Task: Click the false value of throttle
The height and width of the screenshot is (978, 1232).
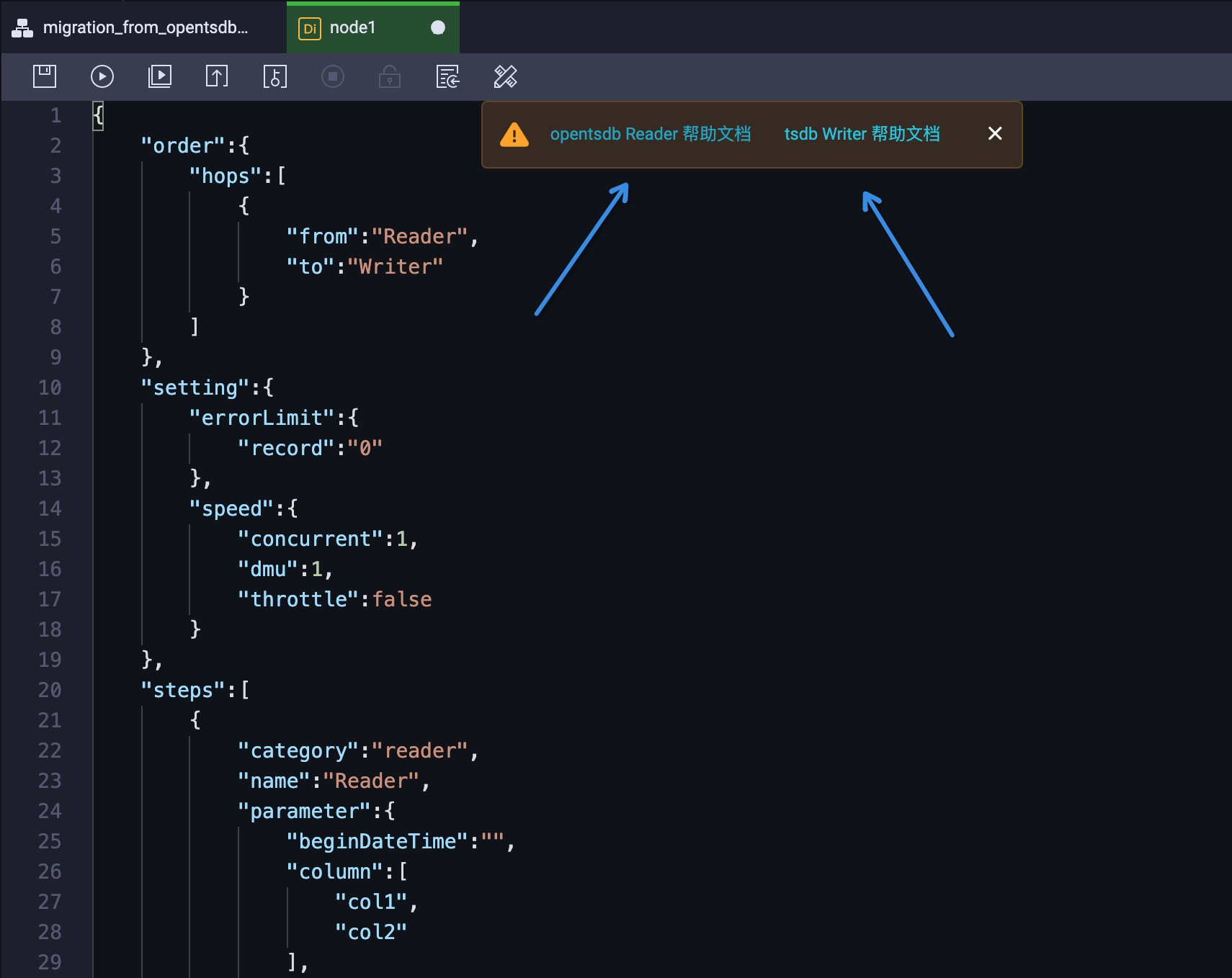Action: pos(402,599)
